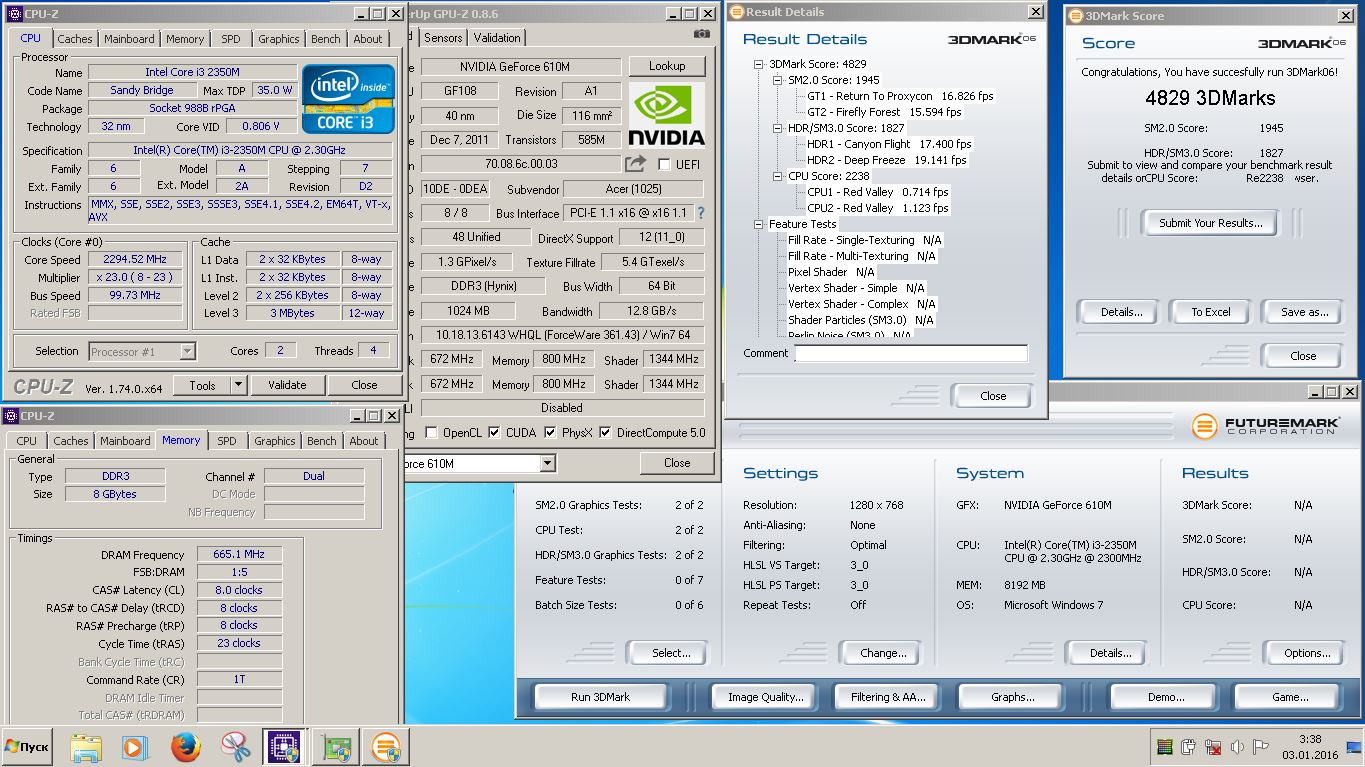Collapse the 3DMark Score tree node
The width and height of the screenshot is (1365, 767).
pos(759,64)
